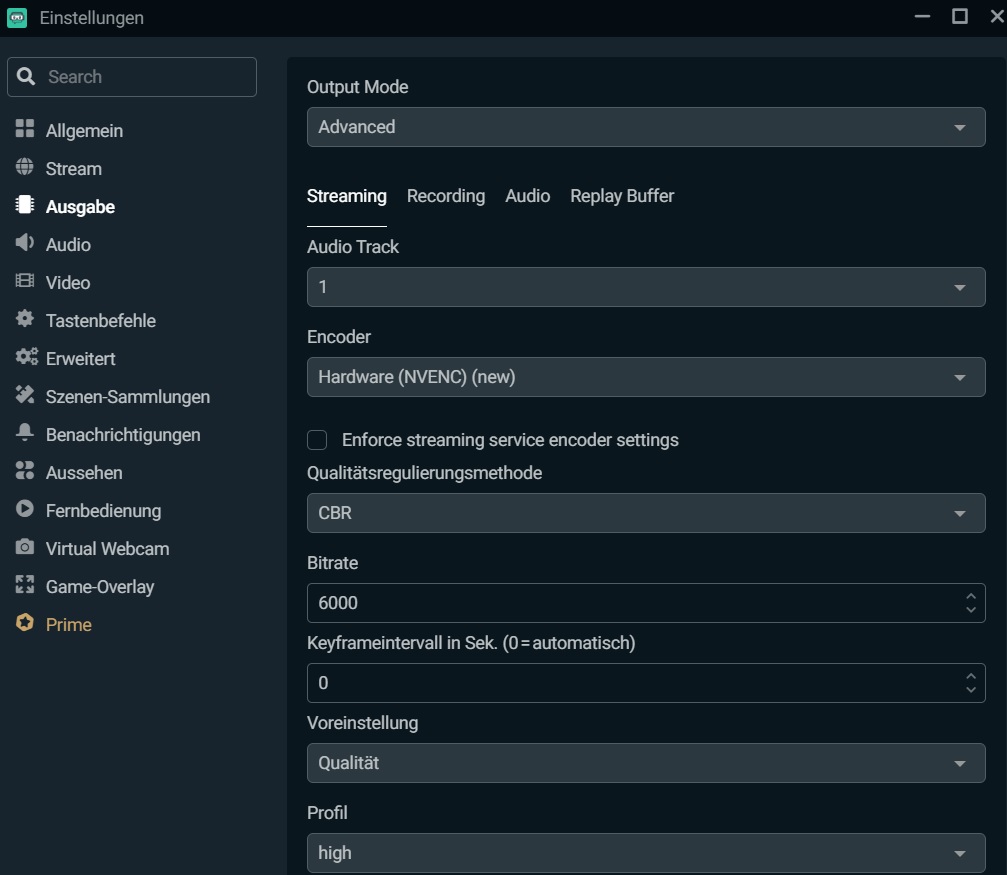This screenshot has width=1007, height=875.
Task: Switch to the Replay Buffer tab
Action: click(x=622, y=196)
